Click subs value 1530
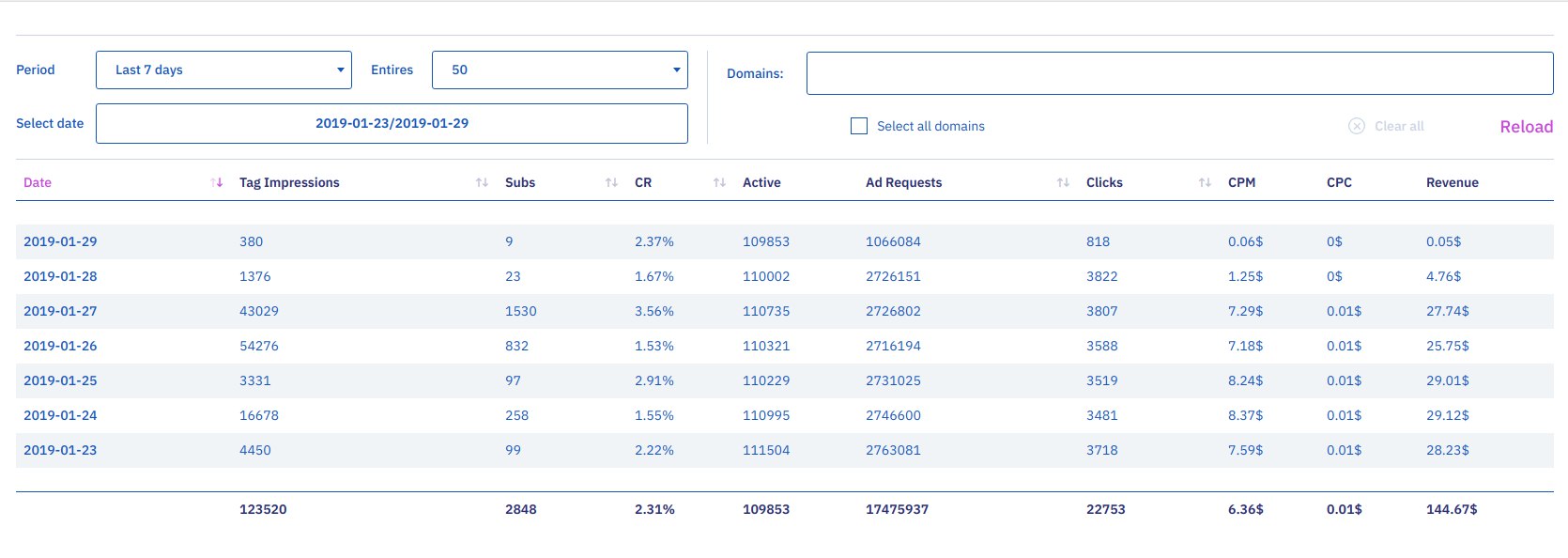 (x=521, y=311)
